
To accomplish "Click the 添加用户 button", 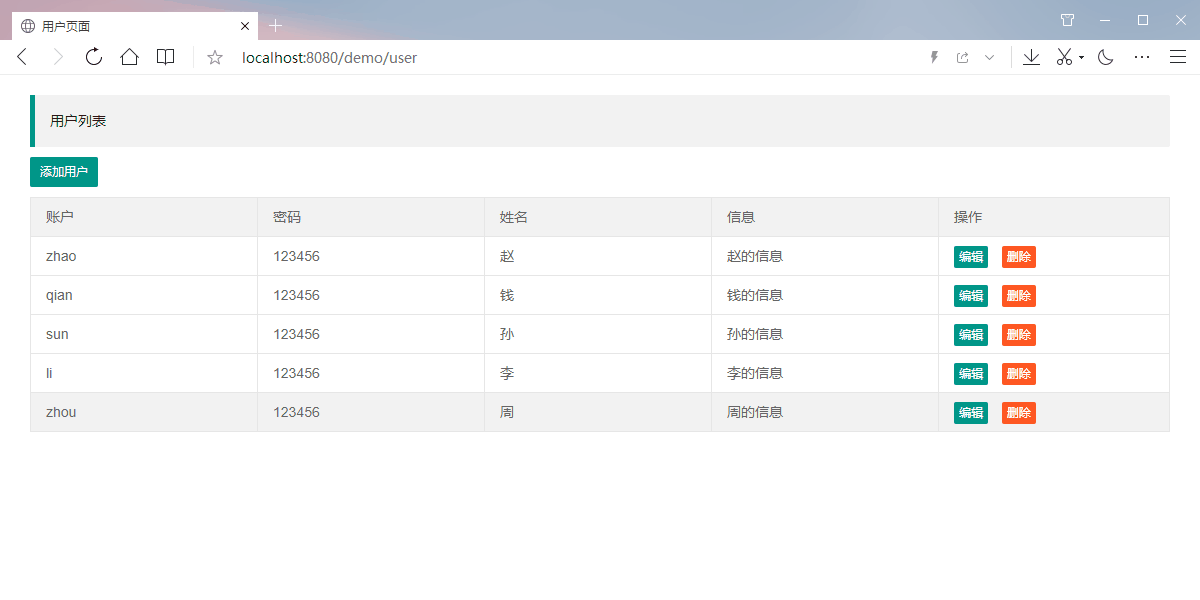I will pos(64,172).
